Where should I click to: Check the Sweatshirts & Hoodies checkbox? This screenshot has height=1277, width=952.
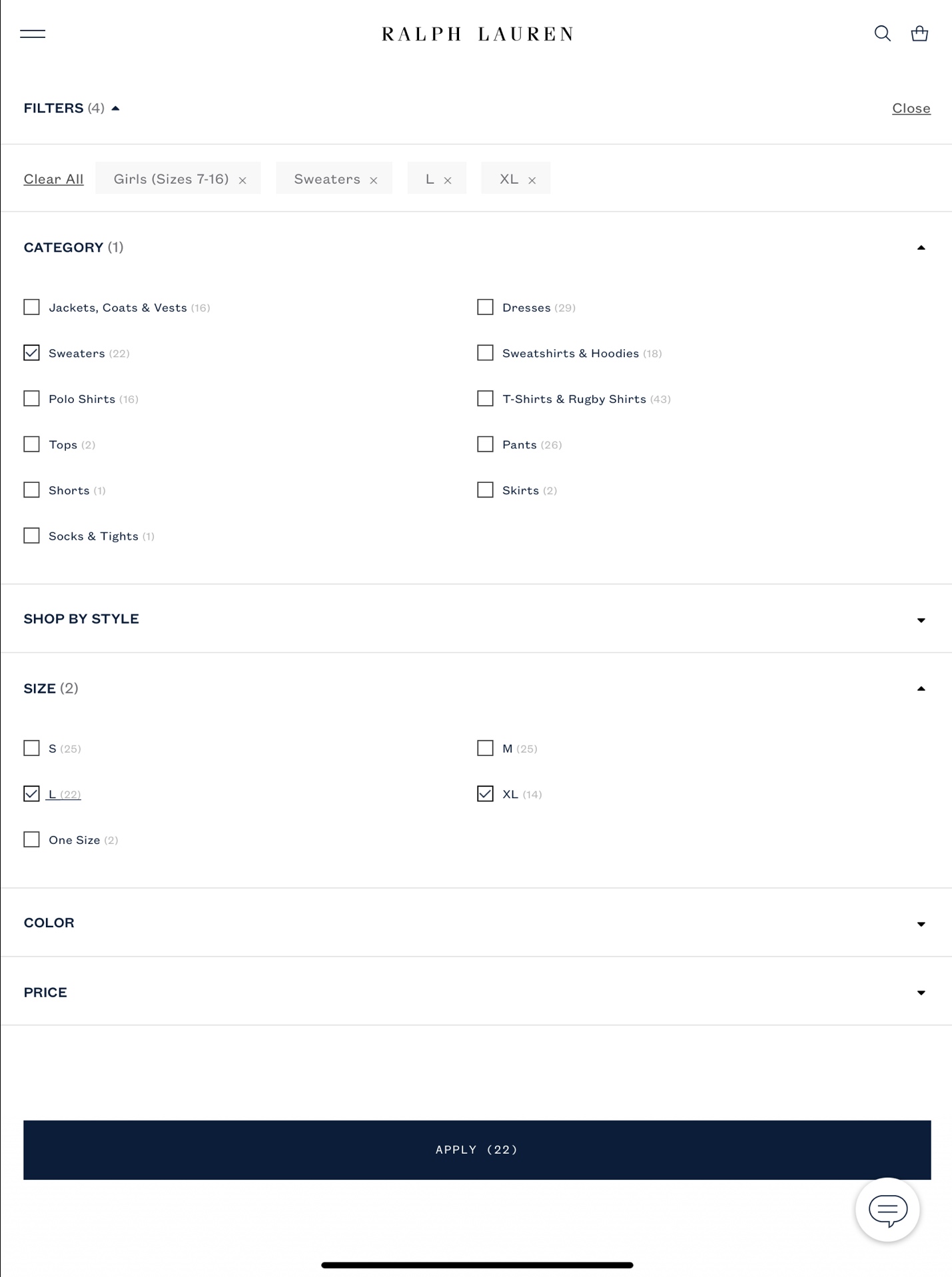tap(485, 352)
